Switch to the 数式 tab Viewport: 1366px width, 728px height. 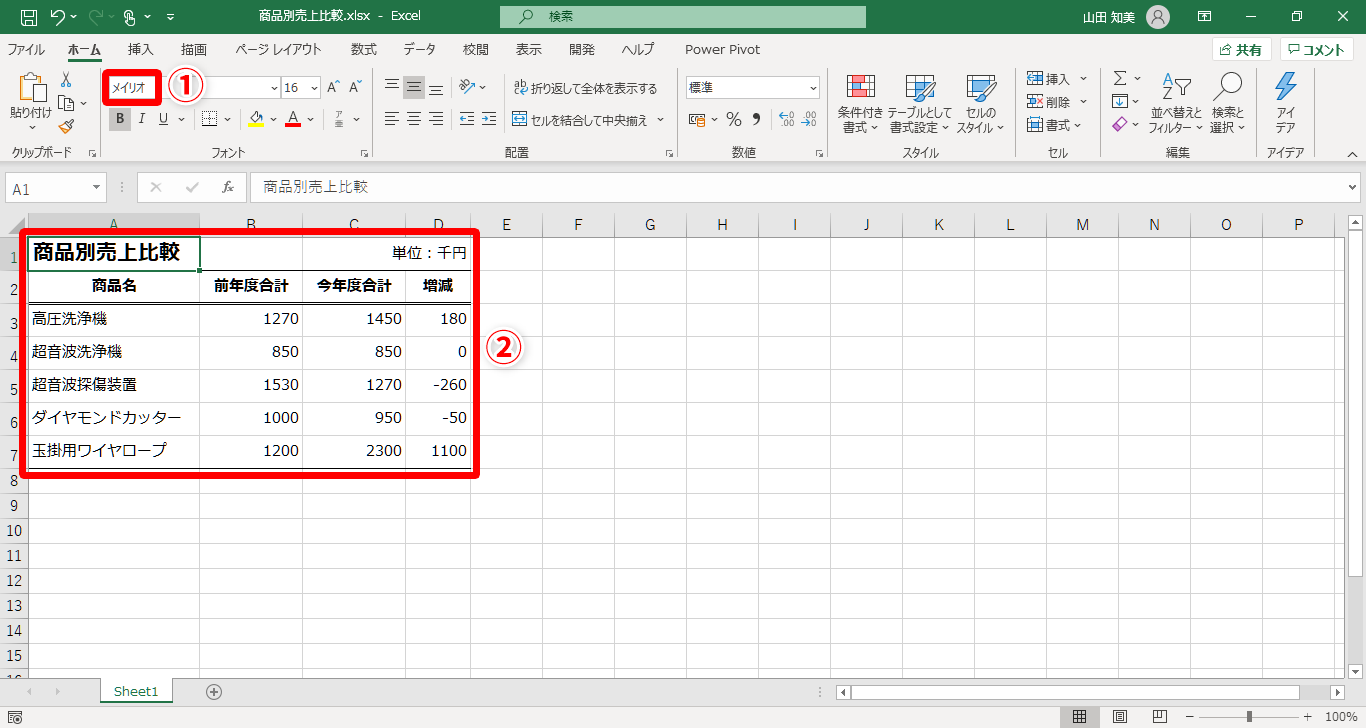(364, 50)
